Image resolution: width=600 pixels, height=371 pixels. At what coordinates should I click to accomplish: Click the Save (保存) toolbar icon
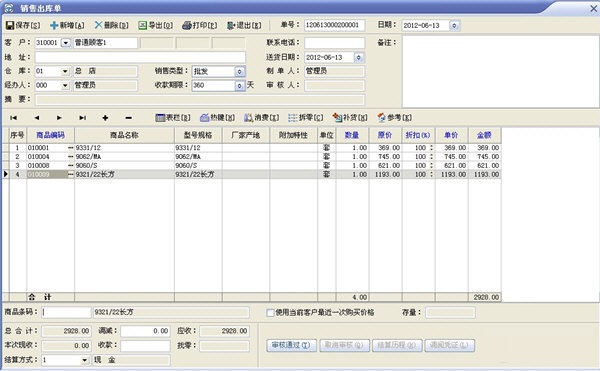[10, 25]
